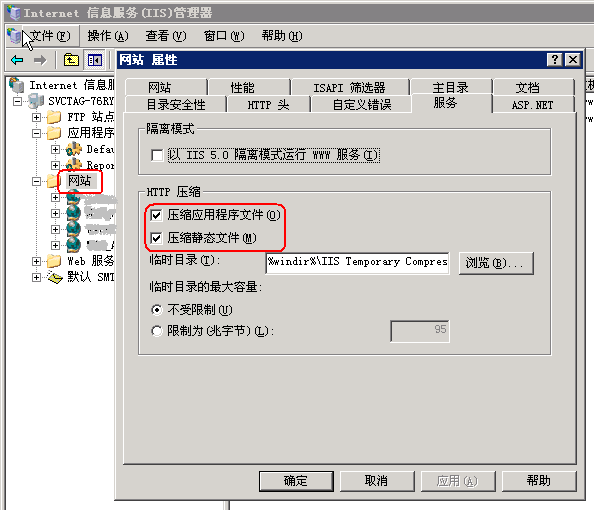The height and width of the screenshot is (510, 594).
Task: Select the SVCTAG server computer icon
Action: (36, 101)
